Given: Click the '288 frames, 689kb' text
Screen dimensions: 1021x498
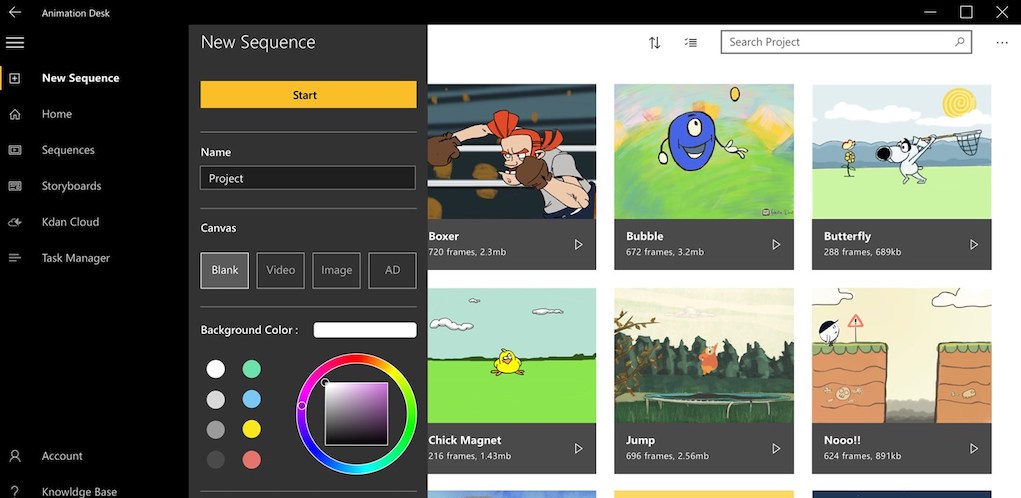Looking at the screenshot, I should [x=863, y=252].
